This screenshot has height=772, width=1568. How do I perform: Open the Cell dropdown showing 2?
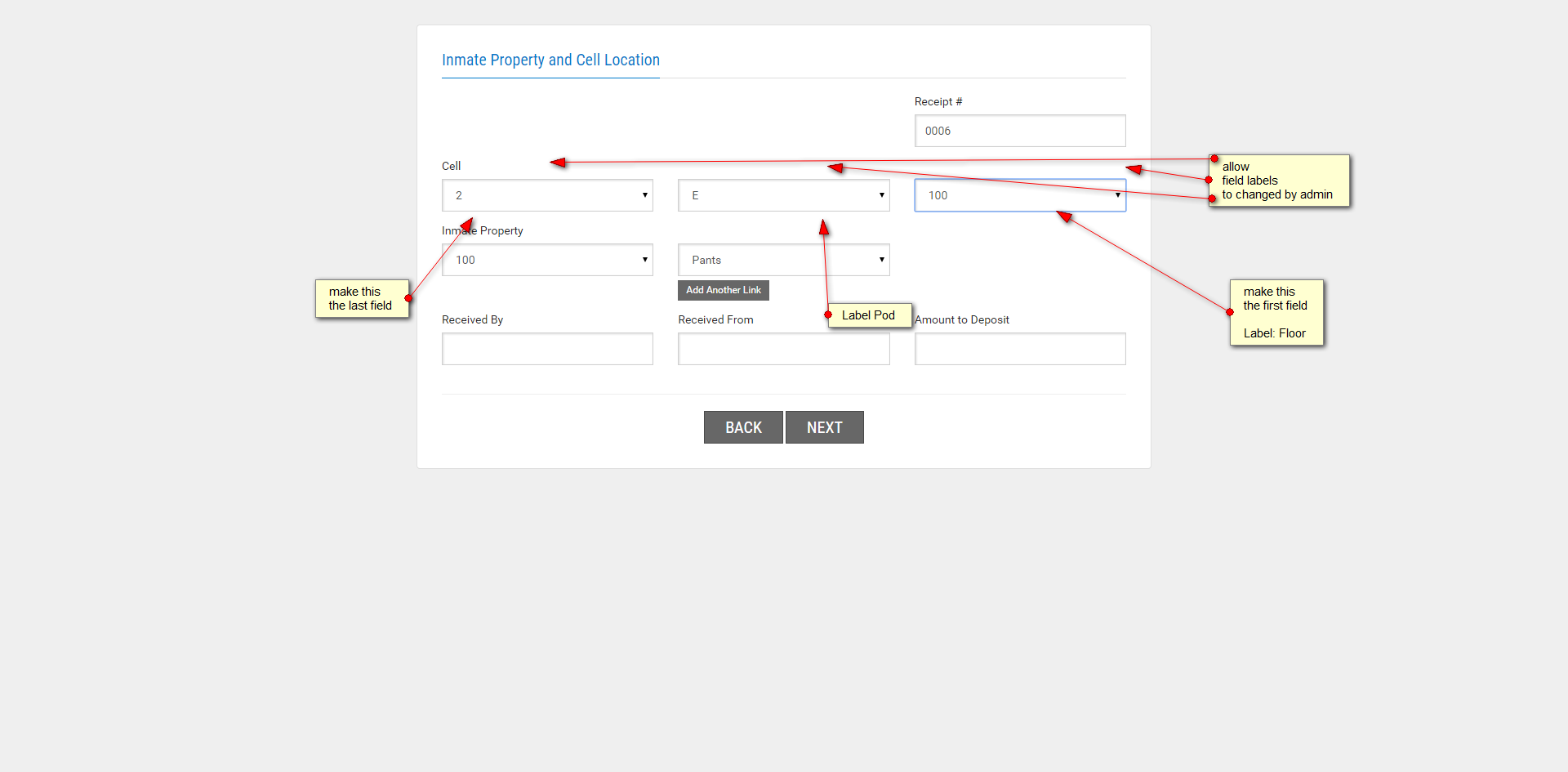[547, 195]
